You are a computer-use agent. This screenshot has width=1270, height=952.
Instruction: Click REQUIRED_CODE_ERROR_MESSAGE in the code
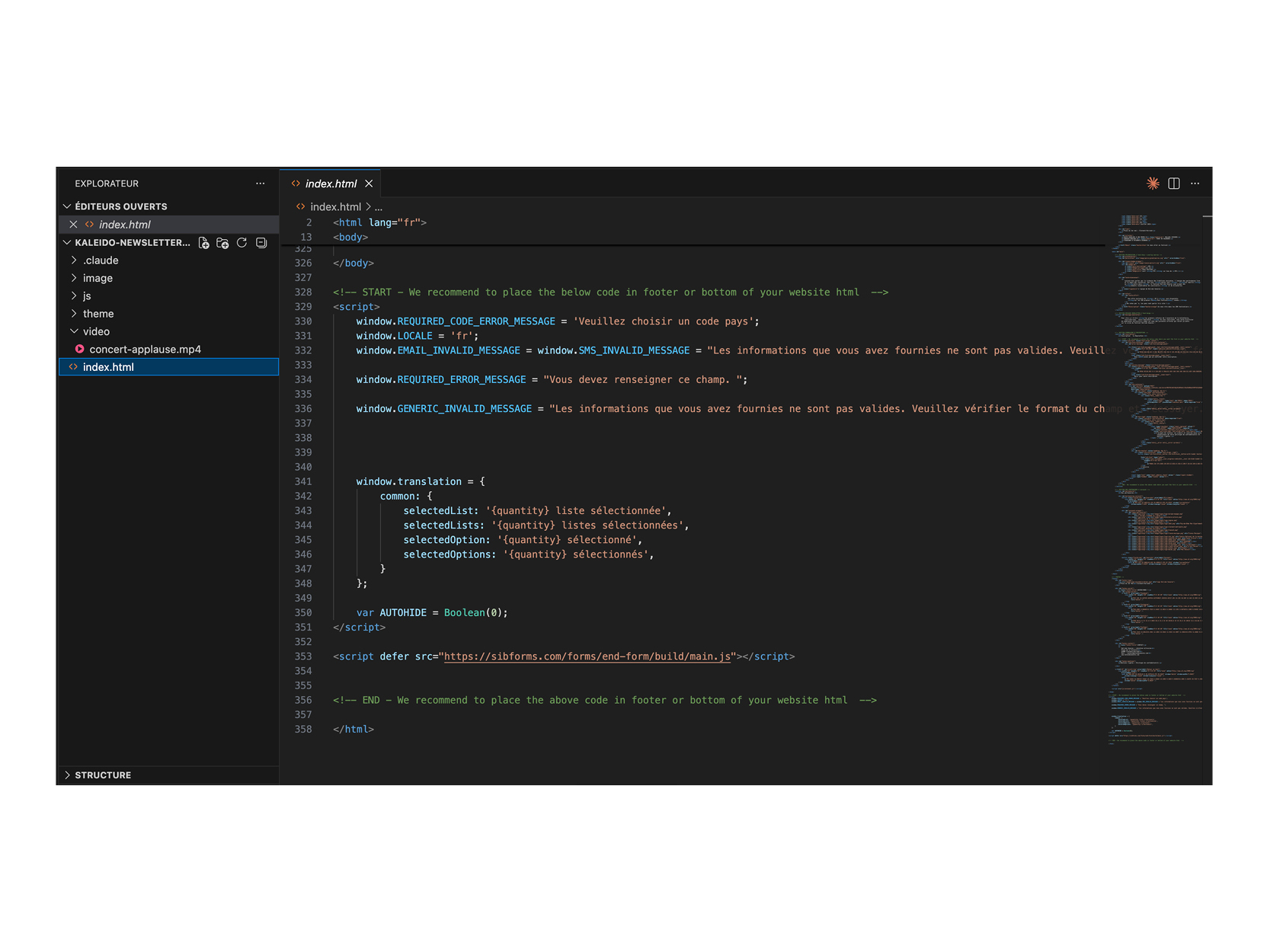coord(476,321)
